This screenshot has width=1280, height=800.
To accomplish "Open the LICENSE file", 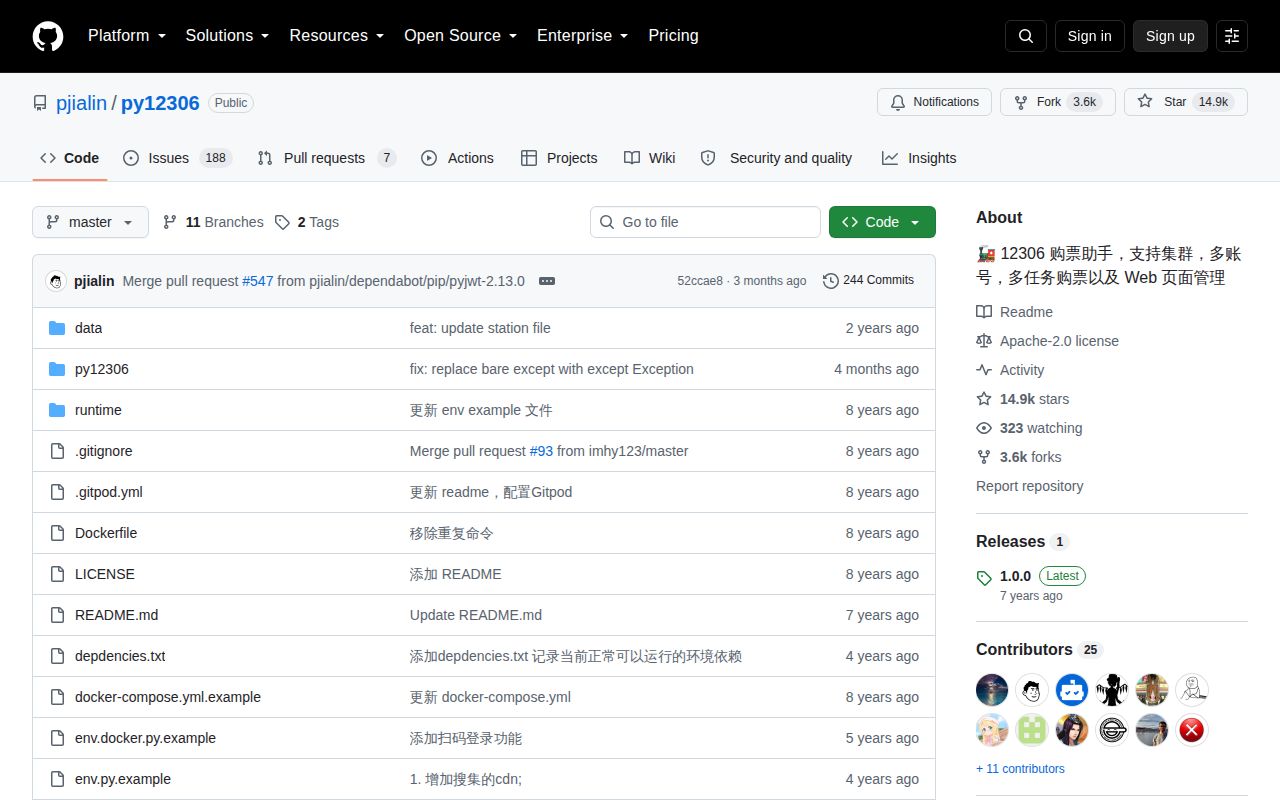I will (105, 574).
